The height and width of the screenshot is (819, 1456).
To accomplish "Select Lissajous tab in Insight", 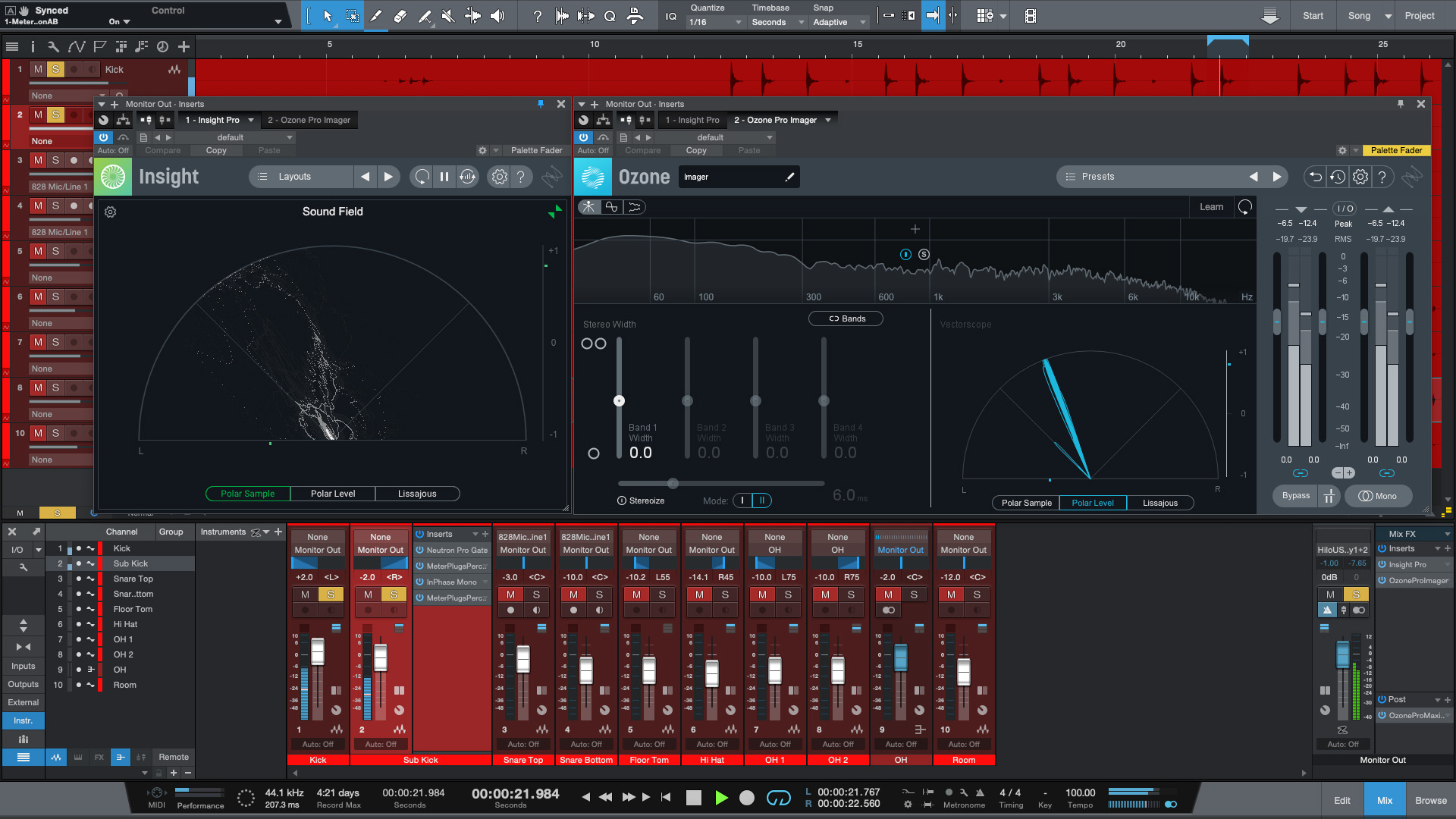I will coord(417,494).
